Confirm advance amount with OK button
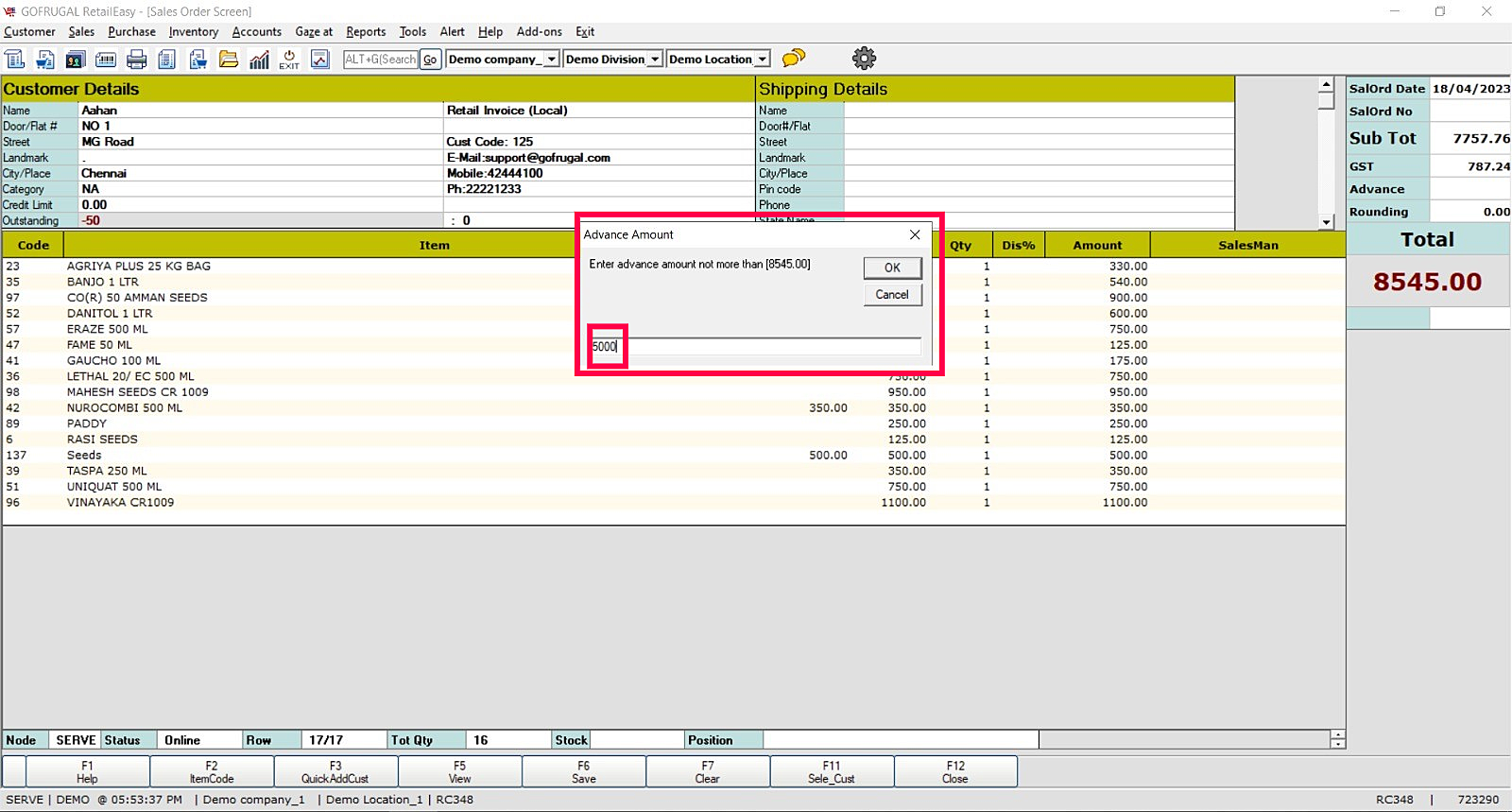 892,268
